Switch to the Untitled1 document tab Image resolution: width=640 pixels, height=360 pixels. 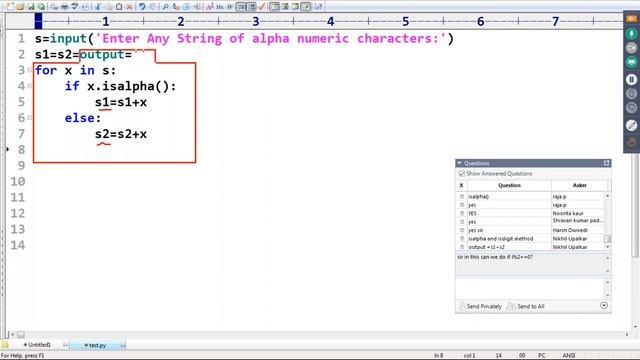point(39,345)
